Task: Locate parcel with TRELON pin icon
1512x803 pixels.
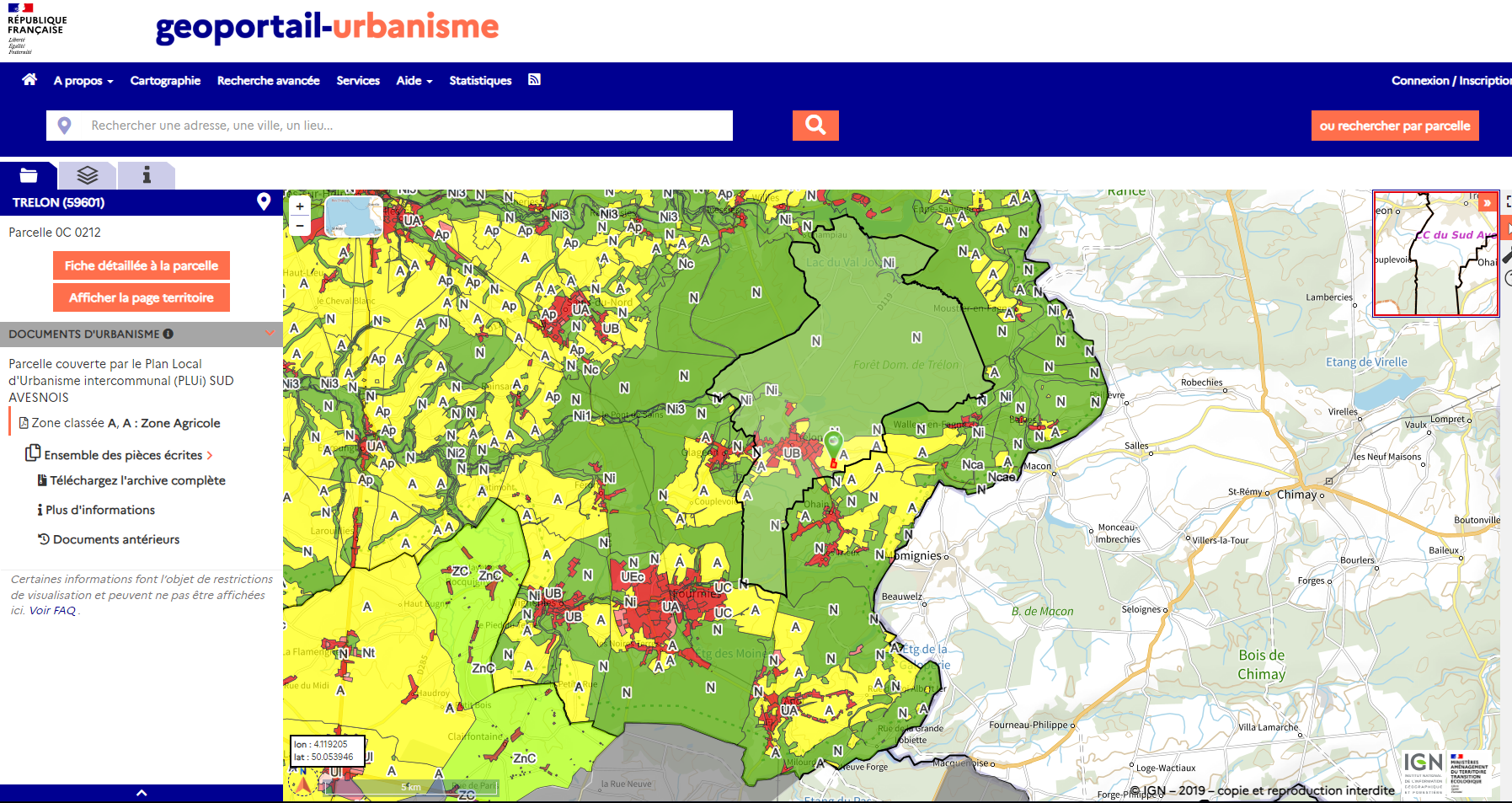Action: click(264, 201)
